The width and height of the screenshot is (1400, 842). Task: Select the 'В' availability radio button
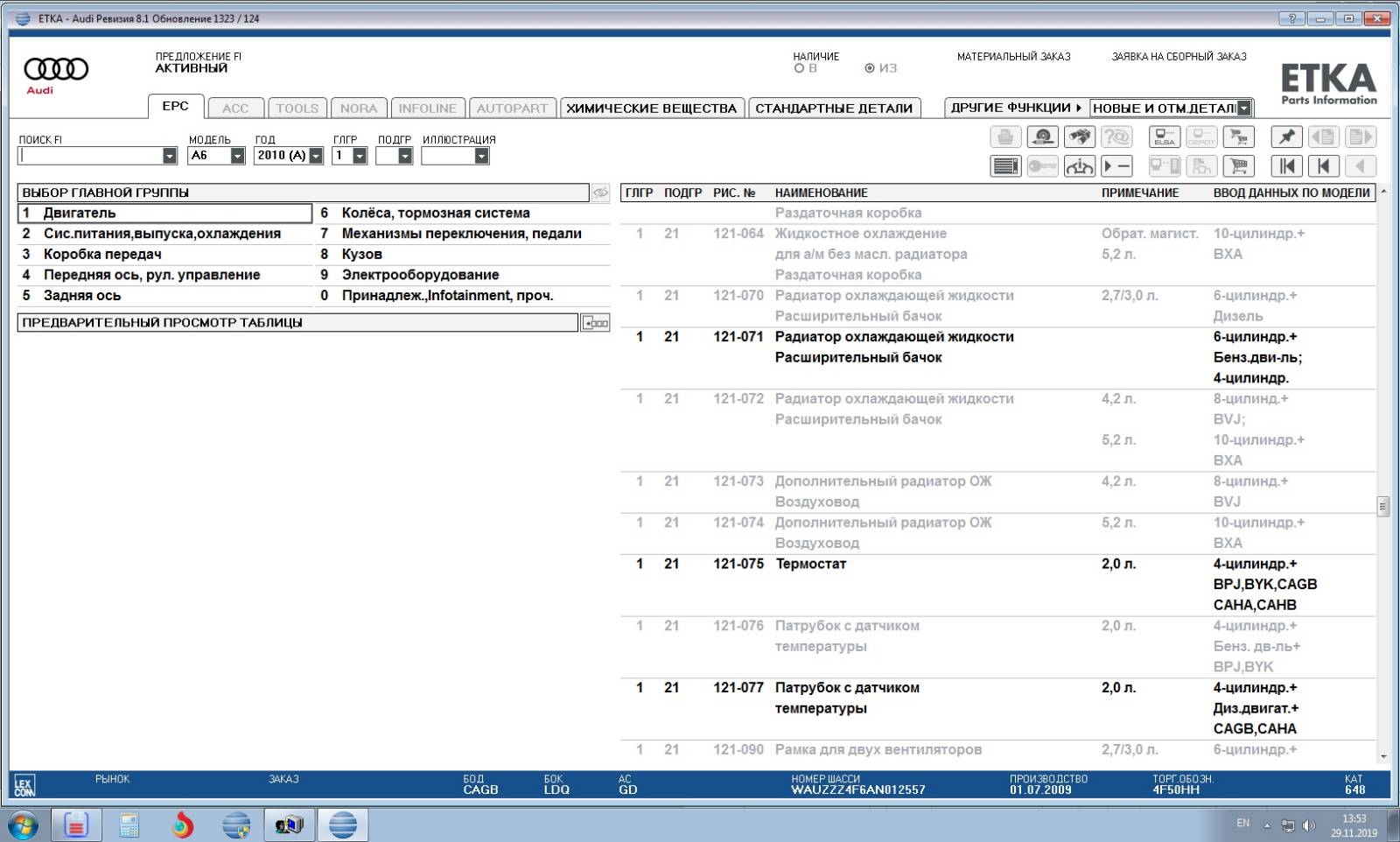coord(799,68)
